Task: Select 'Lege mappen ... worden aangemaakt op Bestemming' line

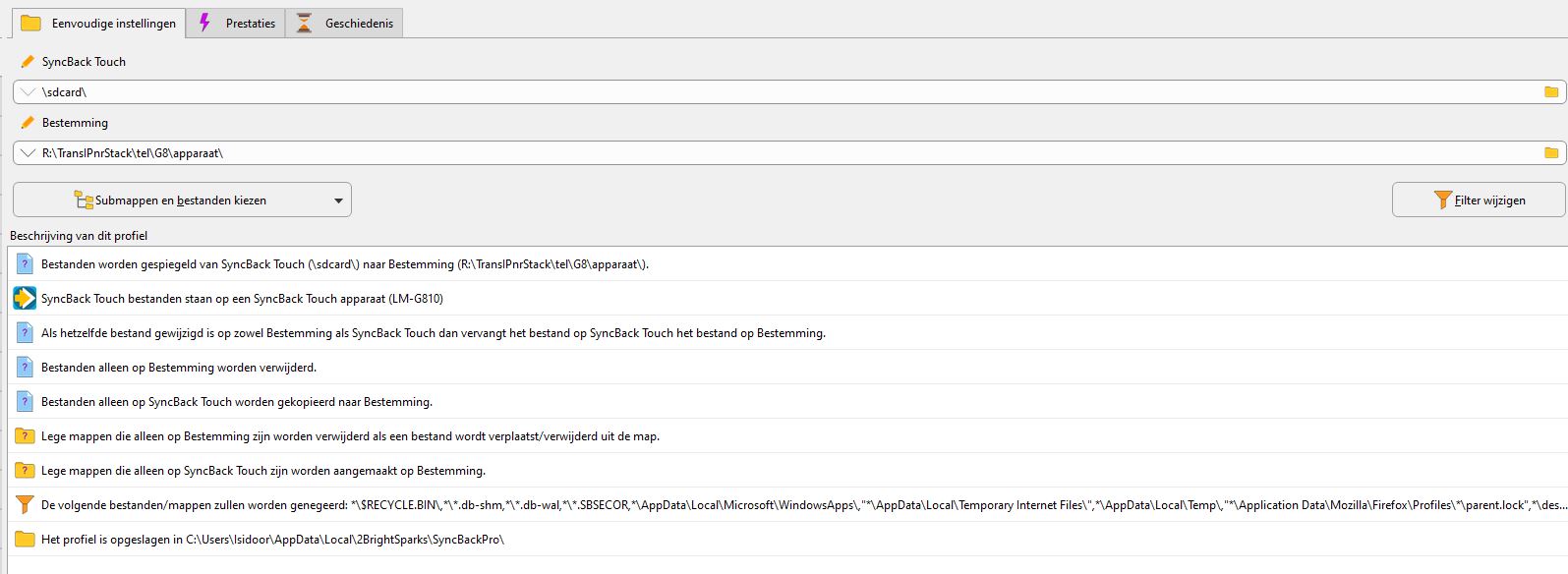Action: (x=787, y=470)
